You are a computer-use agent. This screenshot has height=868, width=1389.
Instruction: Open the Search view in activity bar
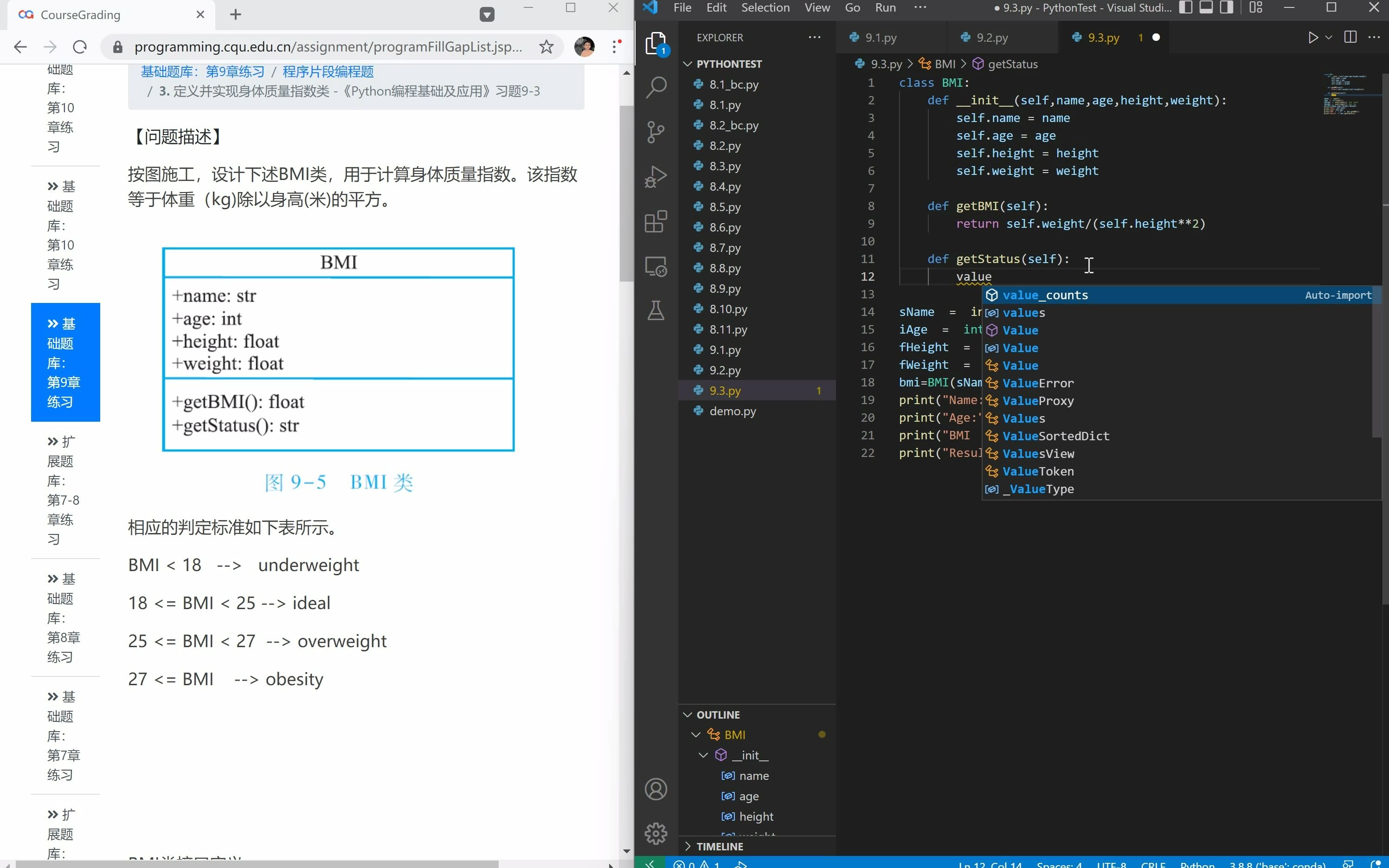point(656,87)
